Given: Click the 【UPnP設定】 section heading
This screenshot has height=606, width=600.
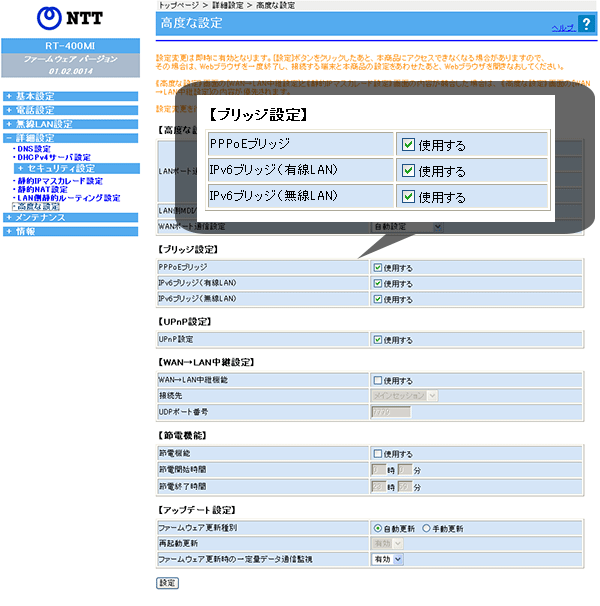Looking at the screenshot, I should point(184,321).
